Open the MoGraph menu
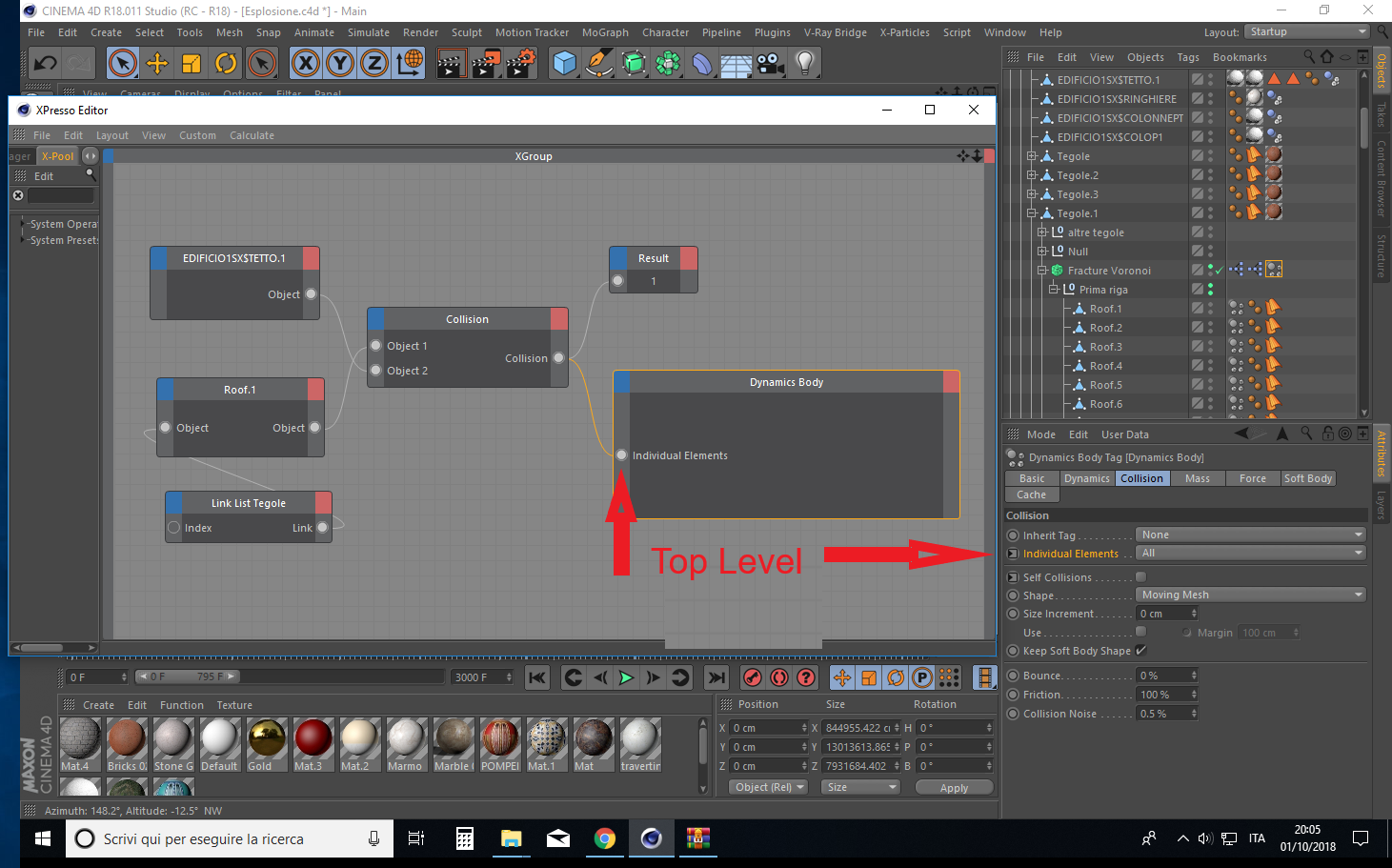The height and width of the screenshot is (868, 1392). (x=605, y=32)
